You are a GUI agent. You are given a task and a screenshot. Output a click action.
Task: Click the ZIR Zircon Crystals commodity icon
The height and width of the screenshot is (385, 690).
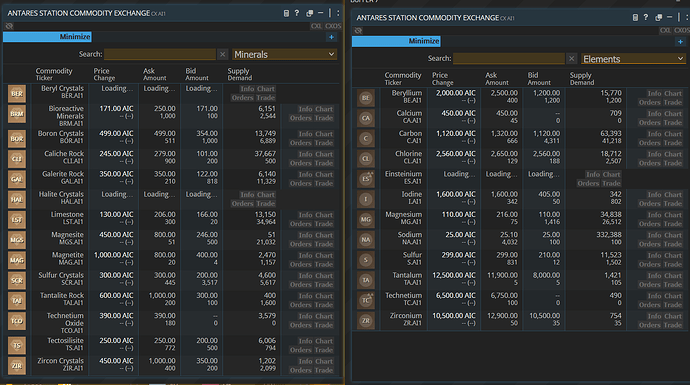click(x=17, y=366)
